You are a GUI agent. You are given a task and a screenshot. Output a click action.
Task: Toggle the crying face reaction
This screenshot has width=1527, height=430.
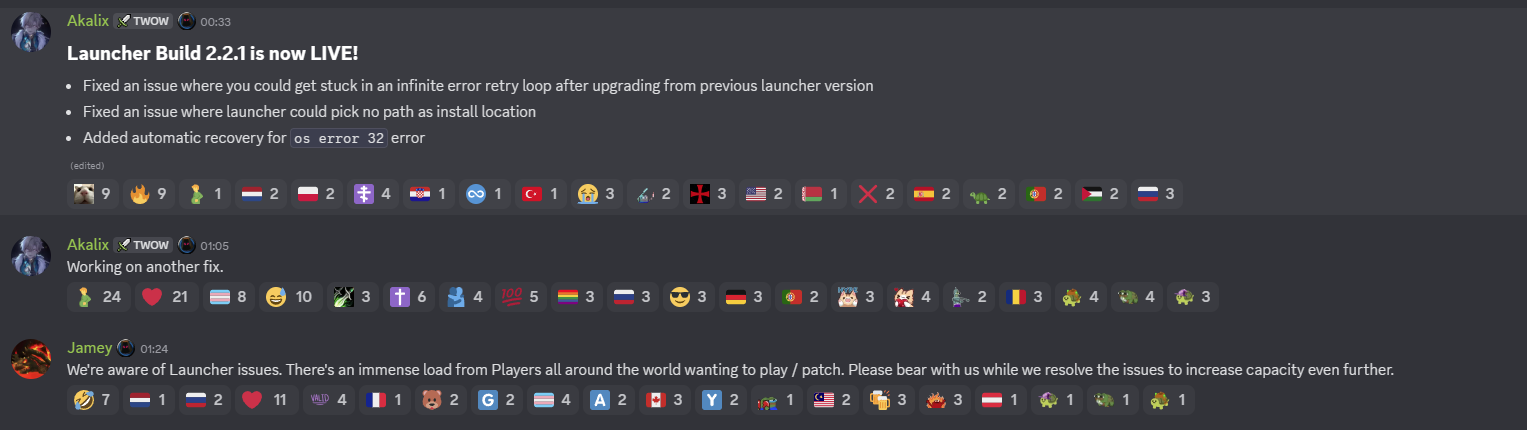pos(599,194)
